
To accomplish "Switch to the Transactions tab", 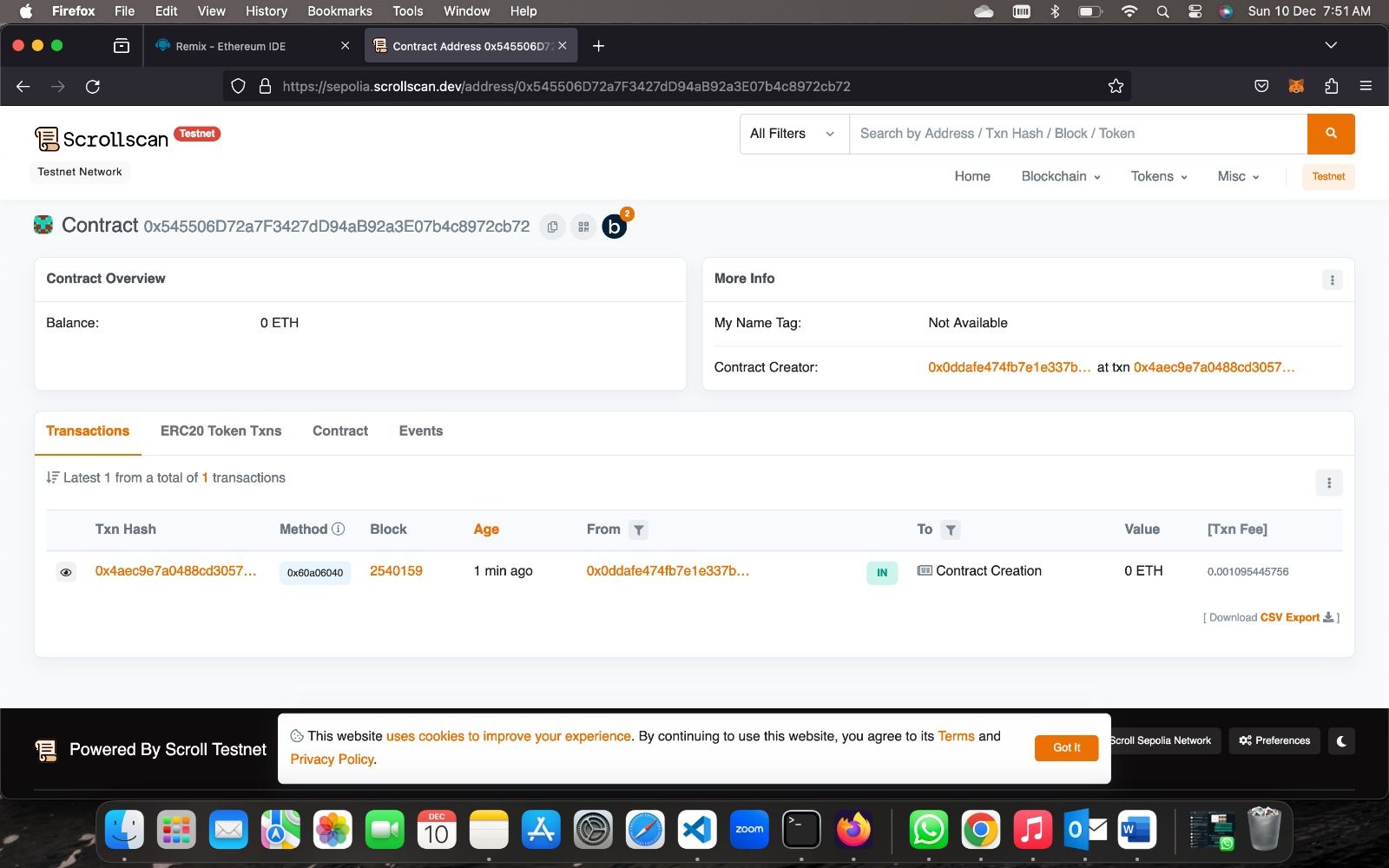I will point(88,431).
